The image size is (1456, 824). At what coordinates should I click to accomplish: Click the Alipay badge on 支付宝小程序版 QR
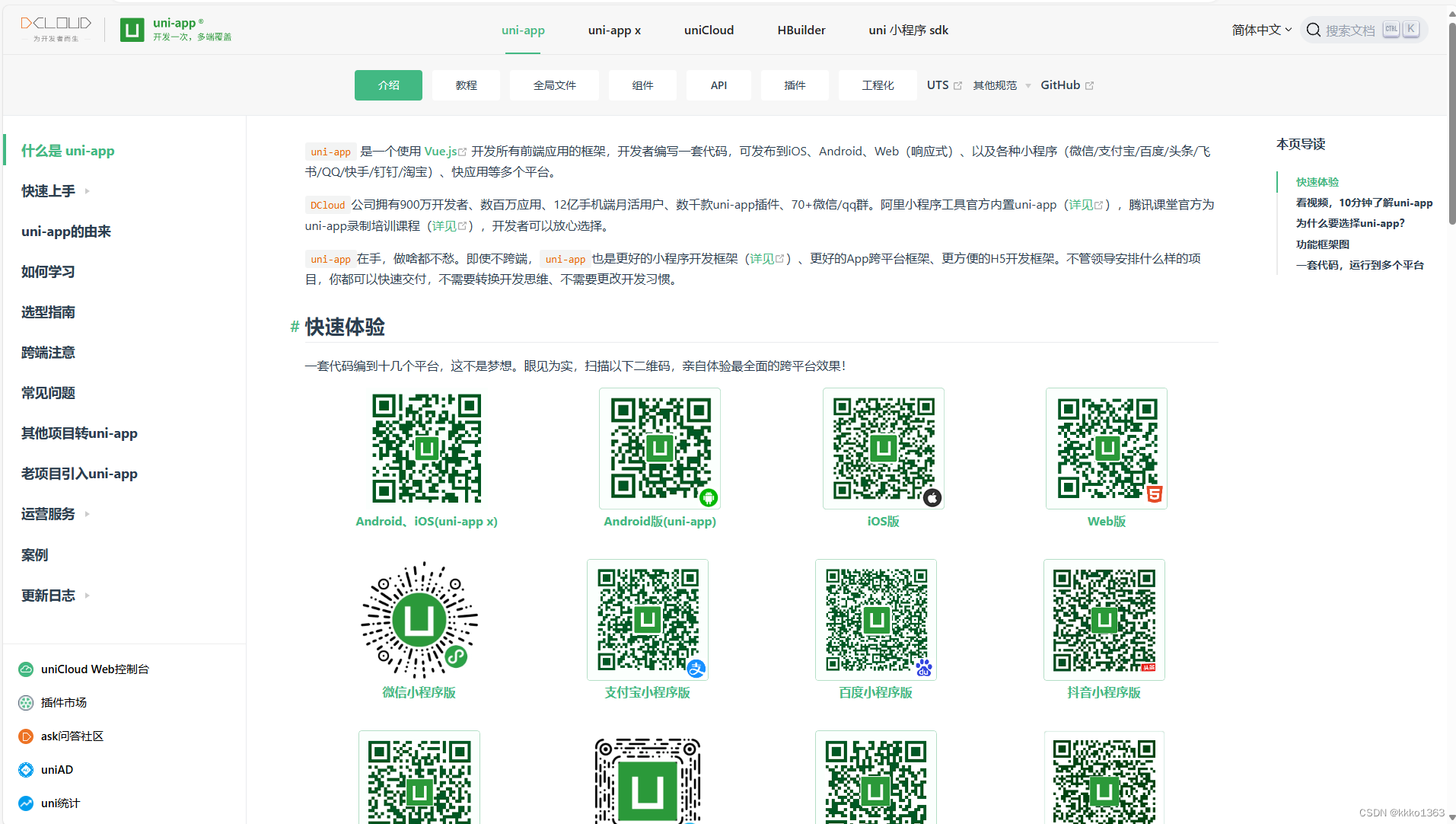coord(696,669)
